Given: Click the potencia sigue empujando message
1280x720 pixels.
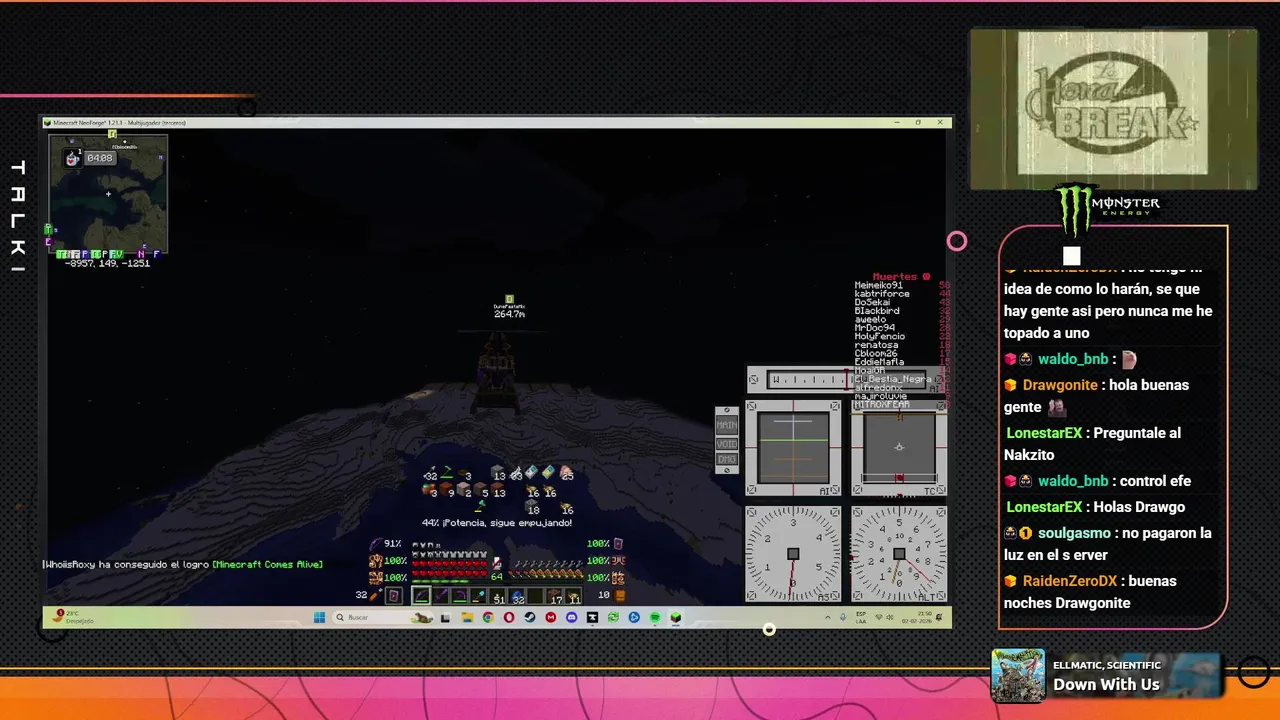Looking at the screenshot, I should (497, 523).
